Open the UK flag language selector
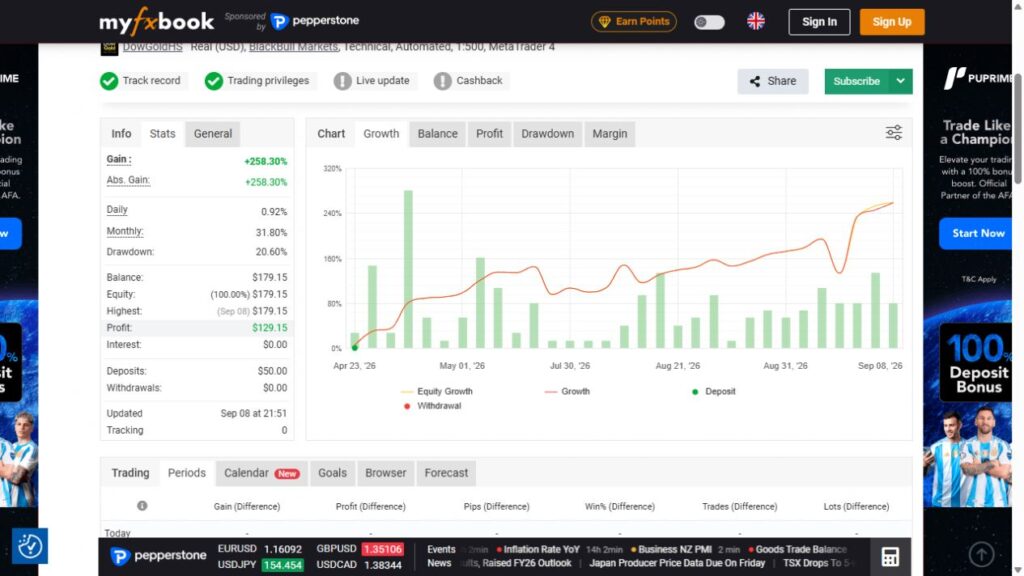Image resolution: width=1024 pixels, height=576 pixels. point(756,21)
